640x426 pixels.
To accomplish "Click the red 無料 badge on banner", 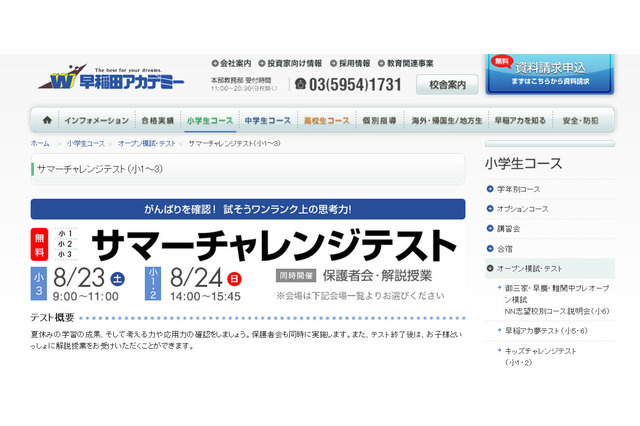I will (39, 244).
